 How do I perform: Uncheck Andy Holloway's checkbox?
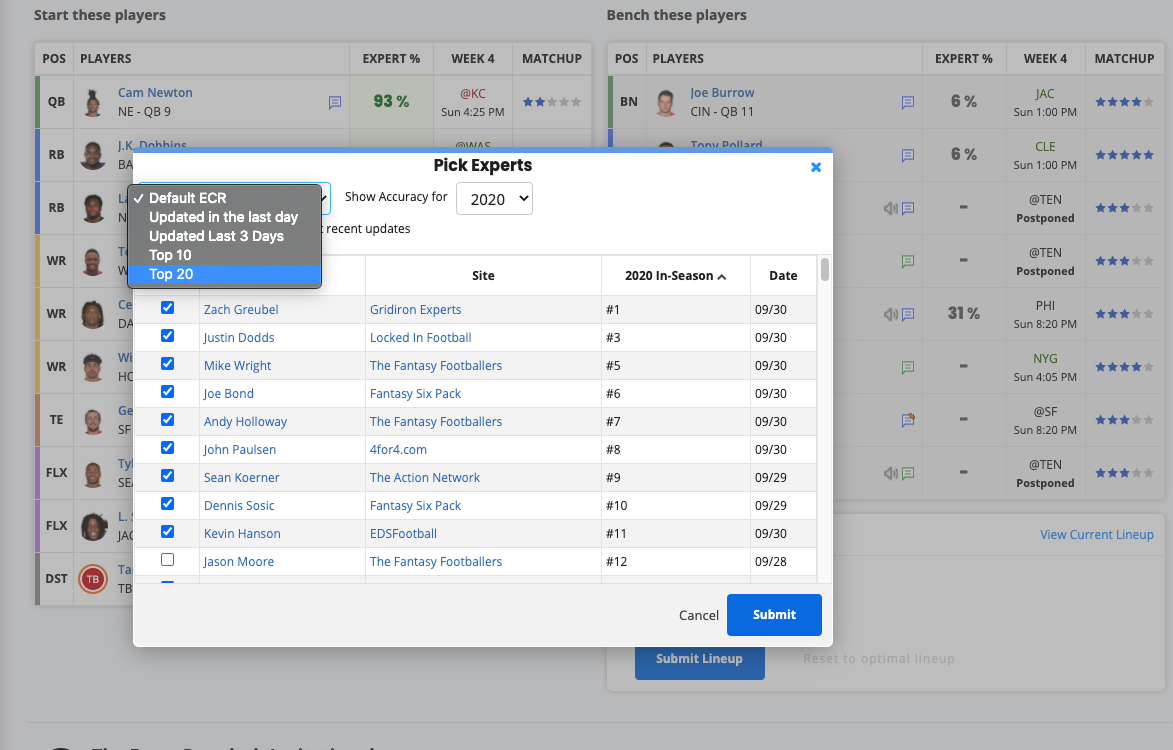pyautogui.click(x=168, y=420)
